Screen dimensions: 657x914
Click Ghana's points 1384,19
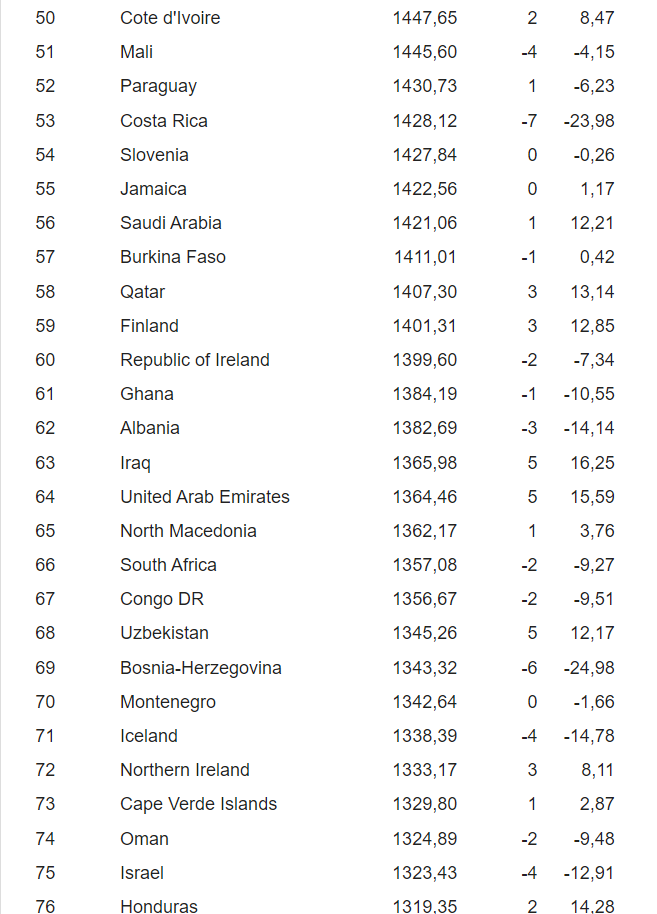[424, 394]
